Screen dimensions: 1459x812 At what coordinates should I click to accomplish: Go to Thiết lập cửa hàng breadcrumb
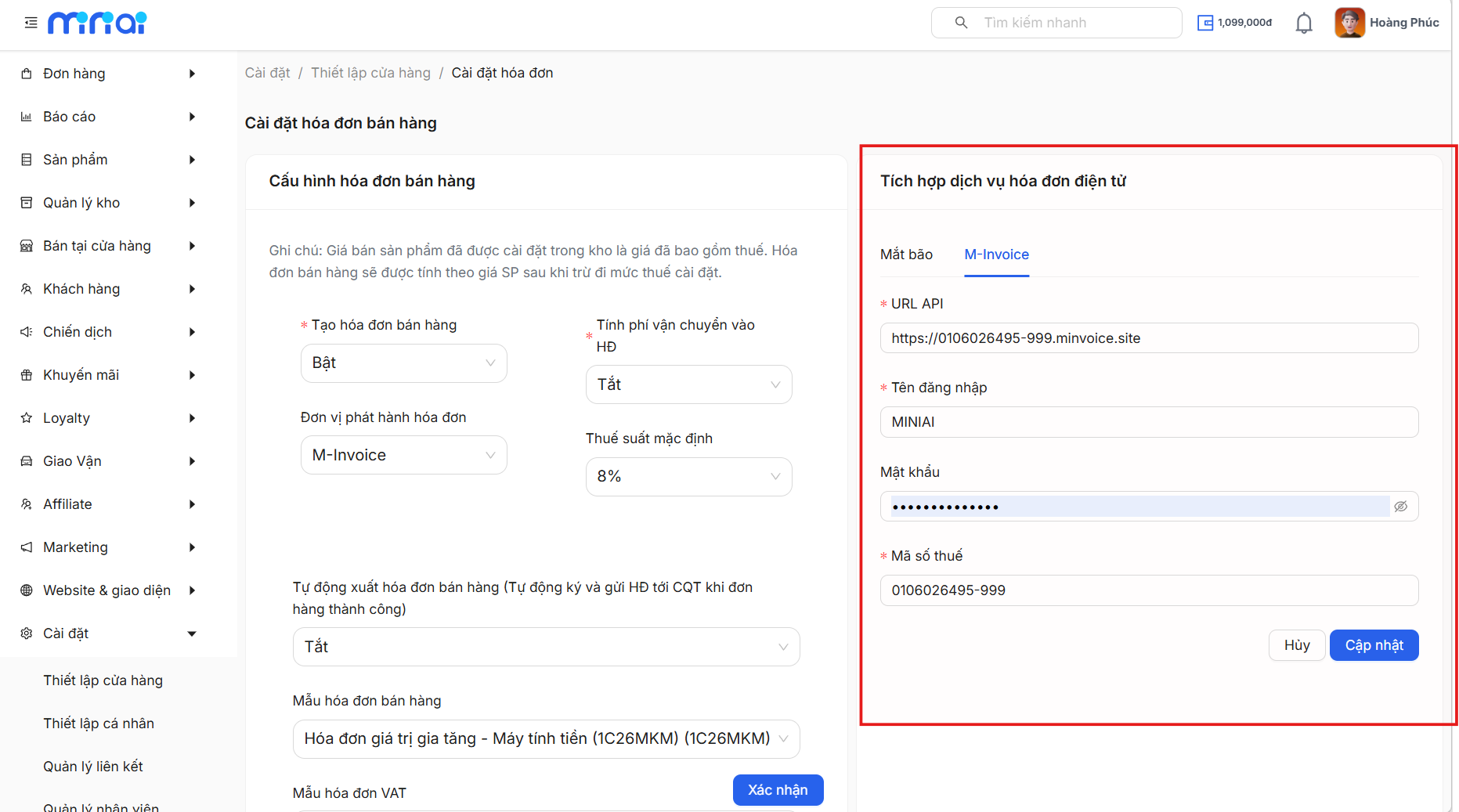tap(370, 73)
